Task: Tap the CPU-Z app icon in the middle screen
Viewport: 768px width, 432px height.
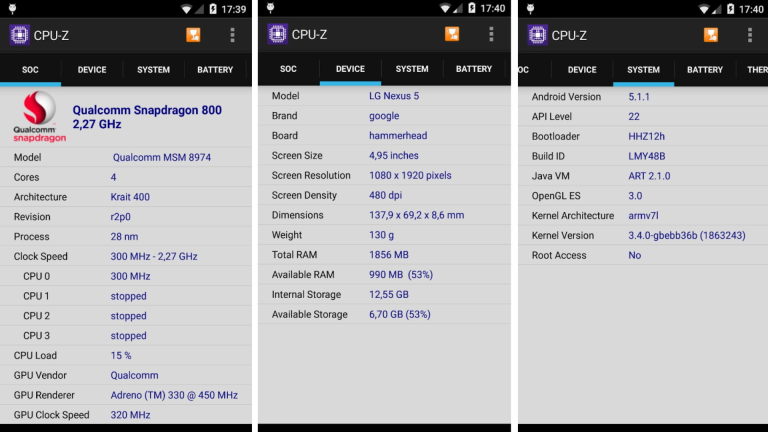Action: [278, 34]
